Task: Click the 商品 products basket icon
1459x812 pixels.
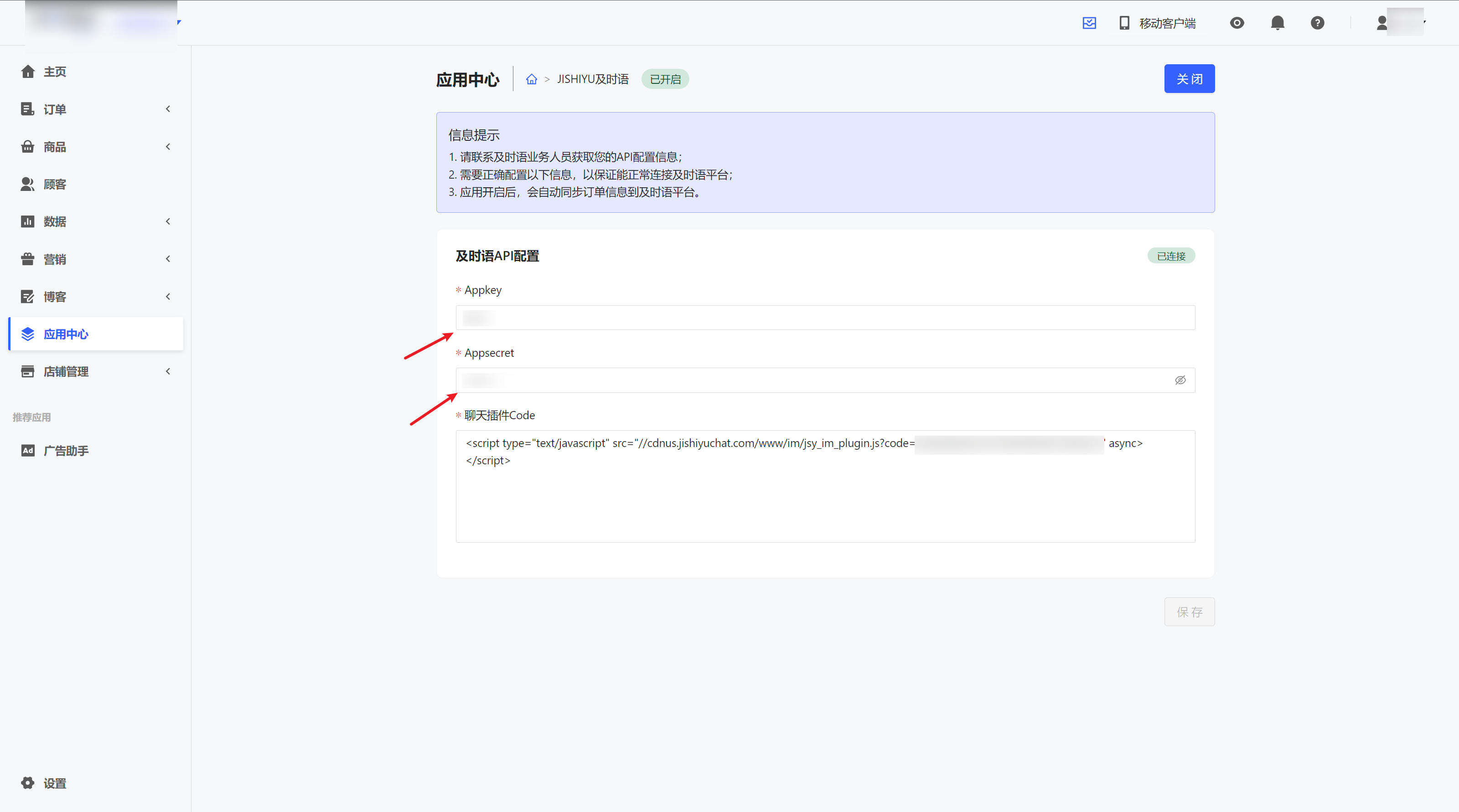Action: point(27,147)
